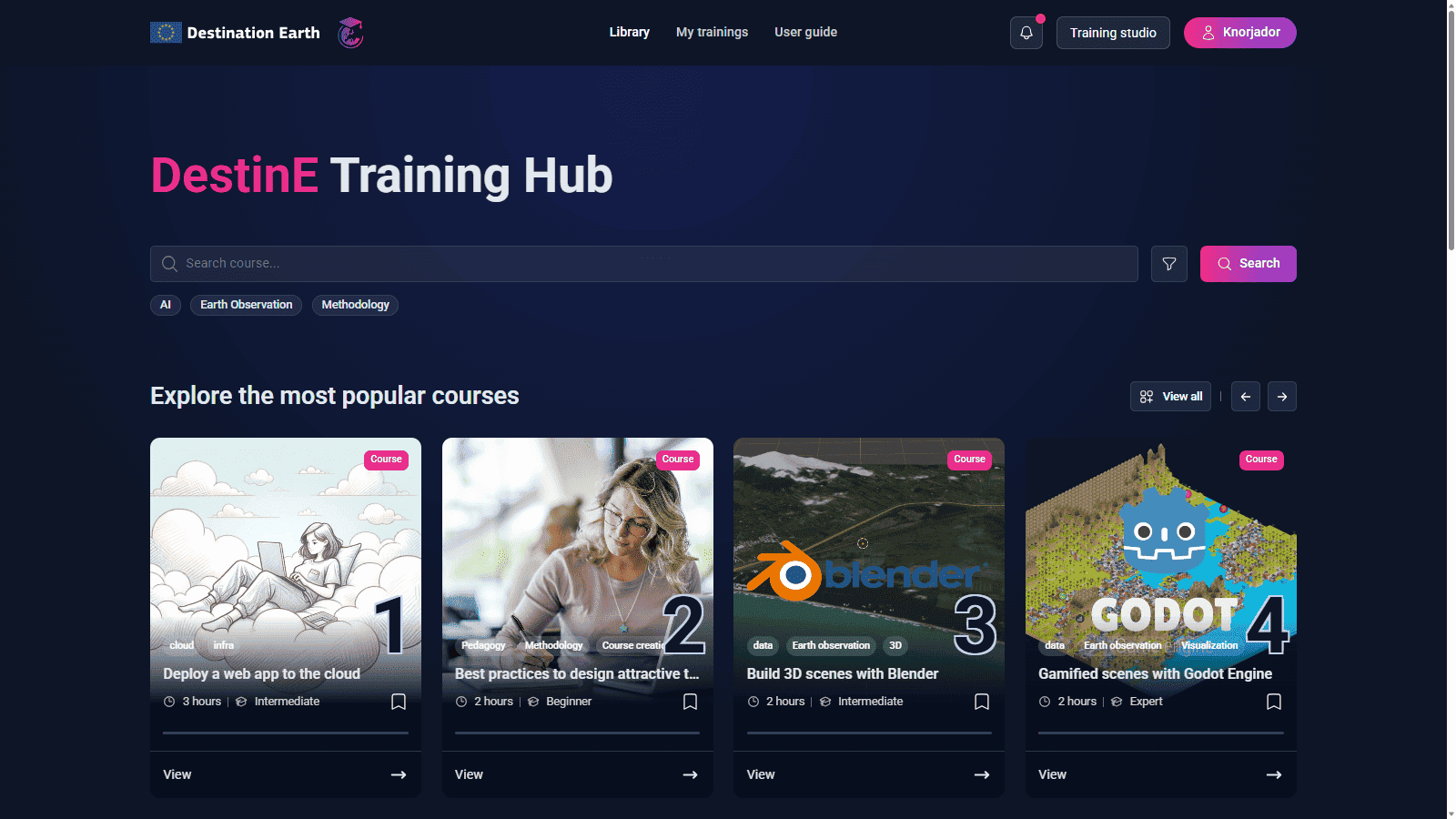
Task: Select the Earth Observation tag filter
Action: click(x=246, y=305)
